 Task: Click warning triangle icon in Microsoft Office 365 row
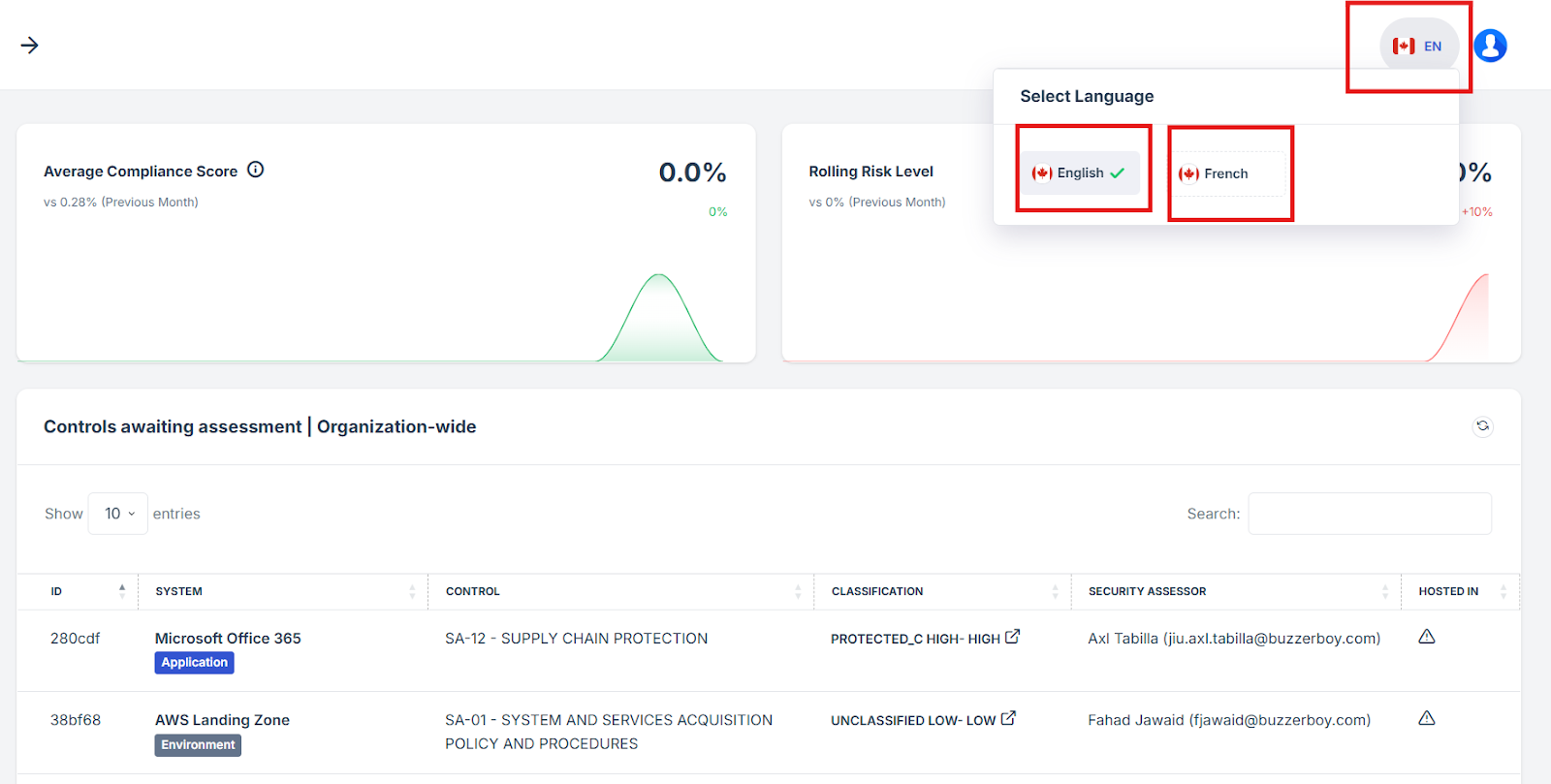coord(1427,637)
